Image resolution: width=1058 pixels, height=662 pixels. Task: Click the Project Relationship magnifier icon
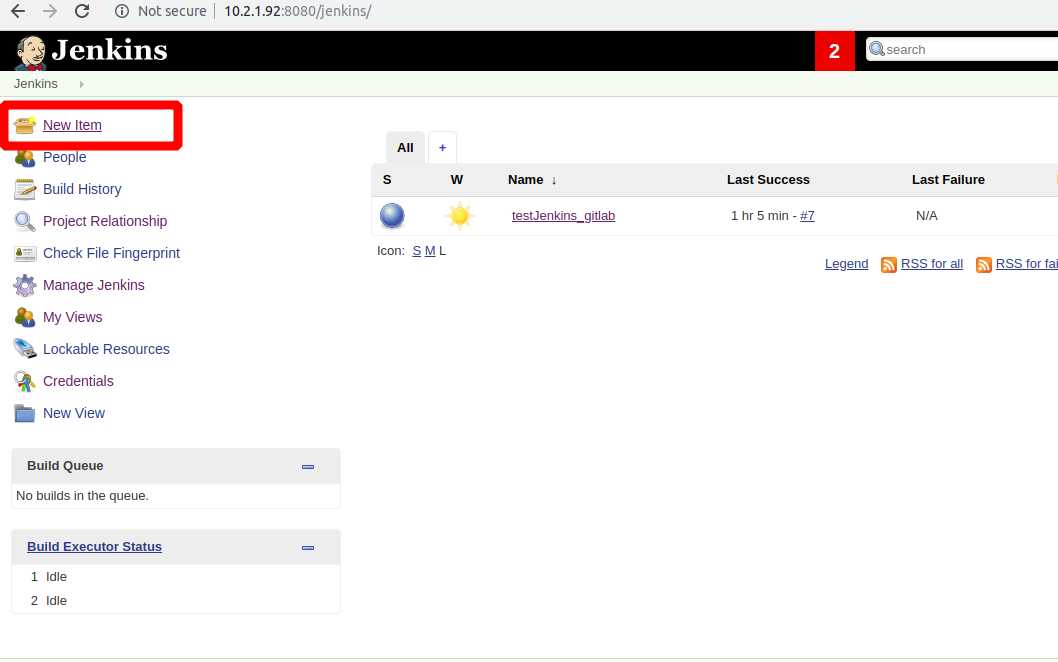25,221
